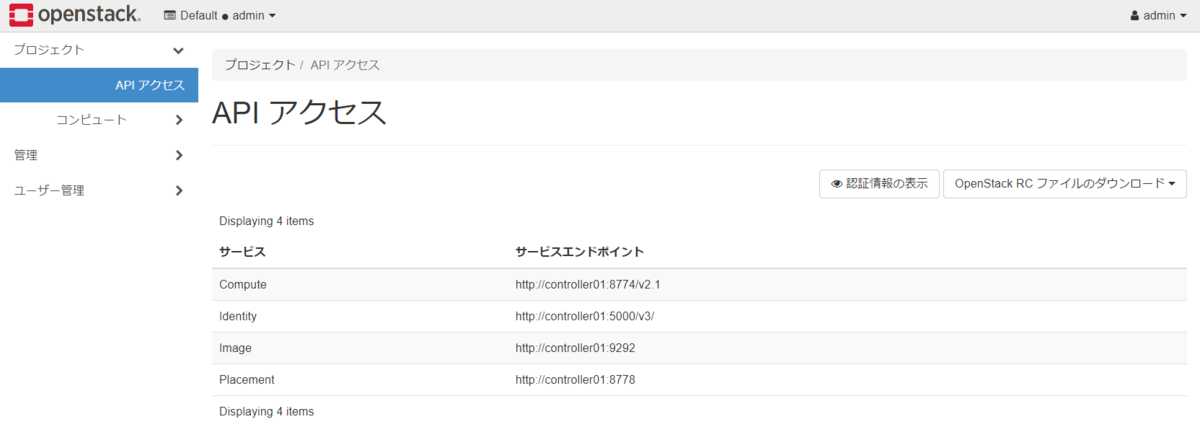Select the Image service cell

[235, 348]
